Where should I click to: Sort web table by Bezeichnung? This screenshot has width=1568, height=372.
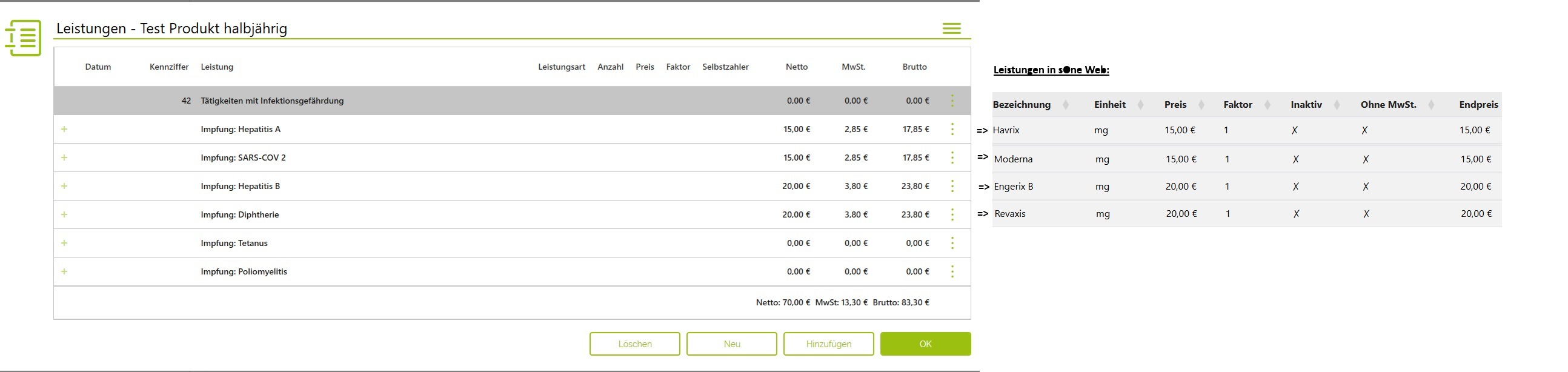click(x=1065, y=105)
